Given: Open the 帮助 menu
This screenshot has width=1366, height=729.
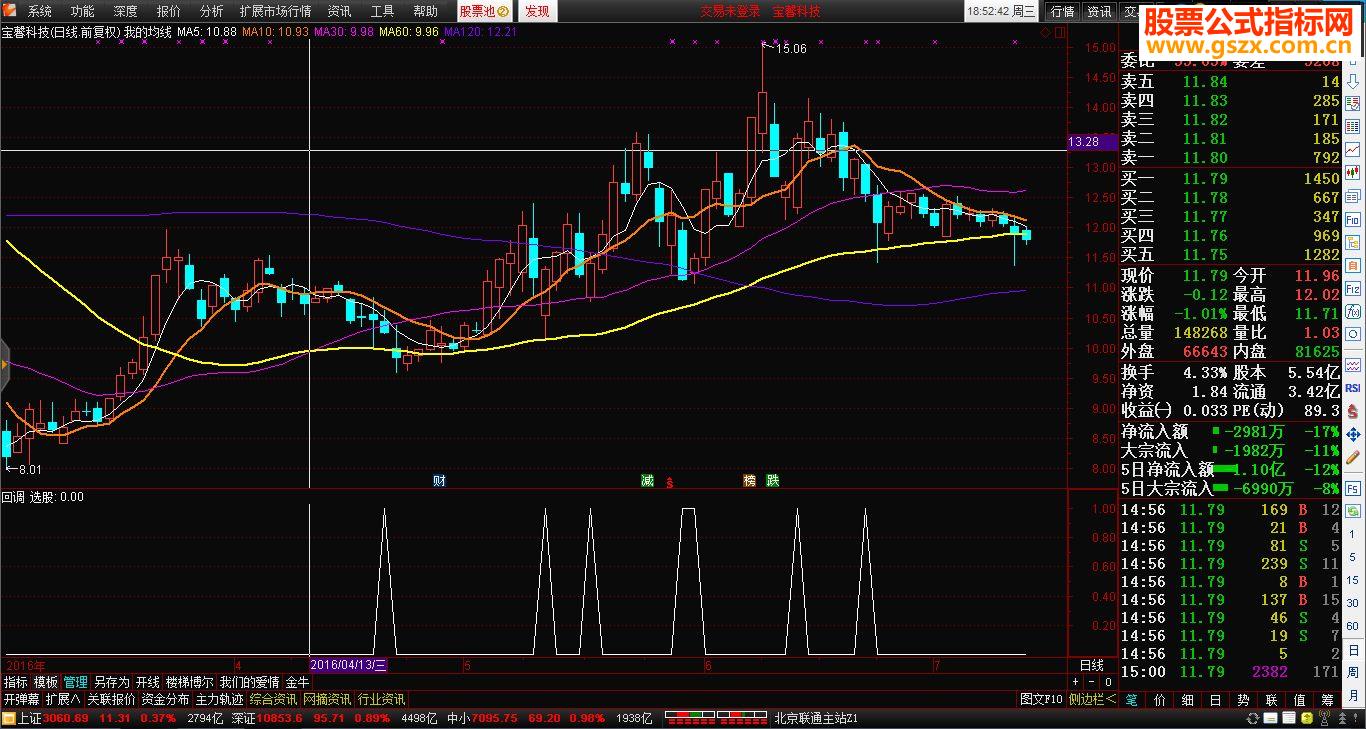Looking at the screenshot, I should click(425, 11).
